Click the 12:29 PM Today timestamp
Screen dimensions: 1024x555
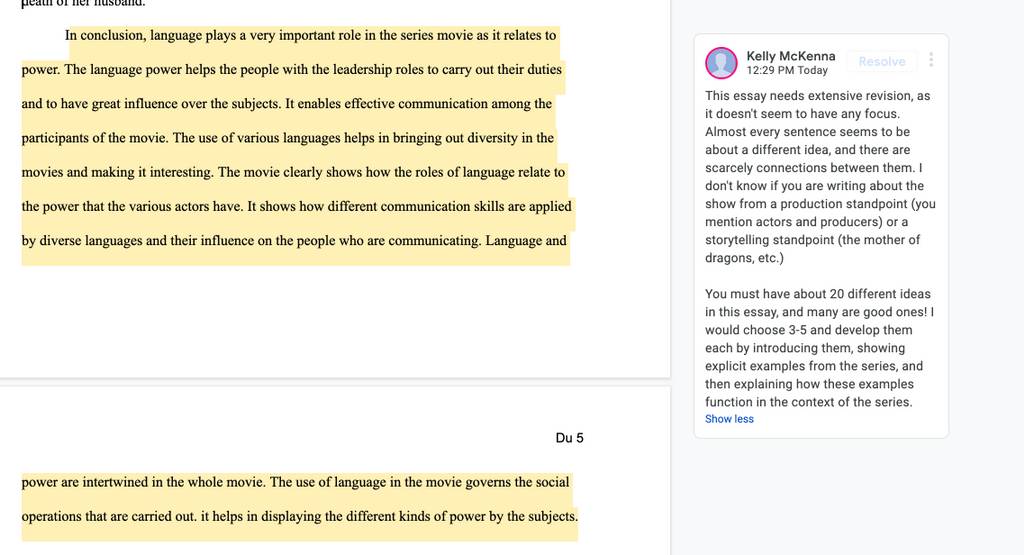(x=787, y=71)
